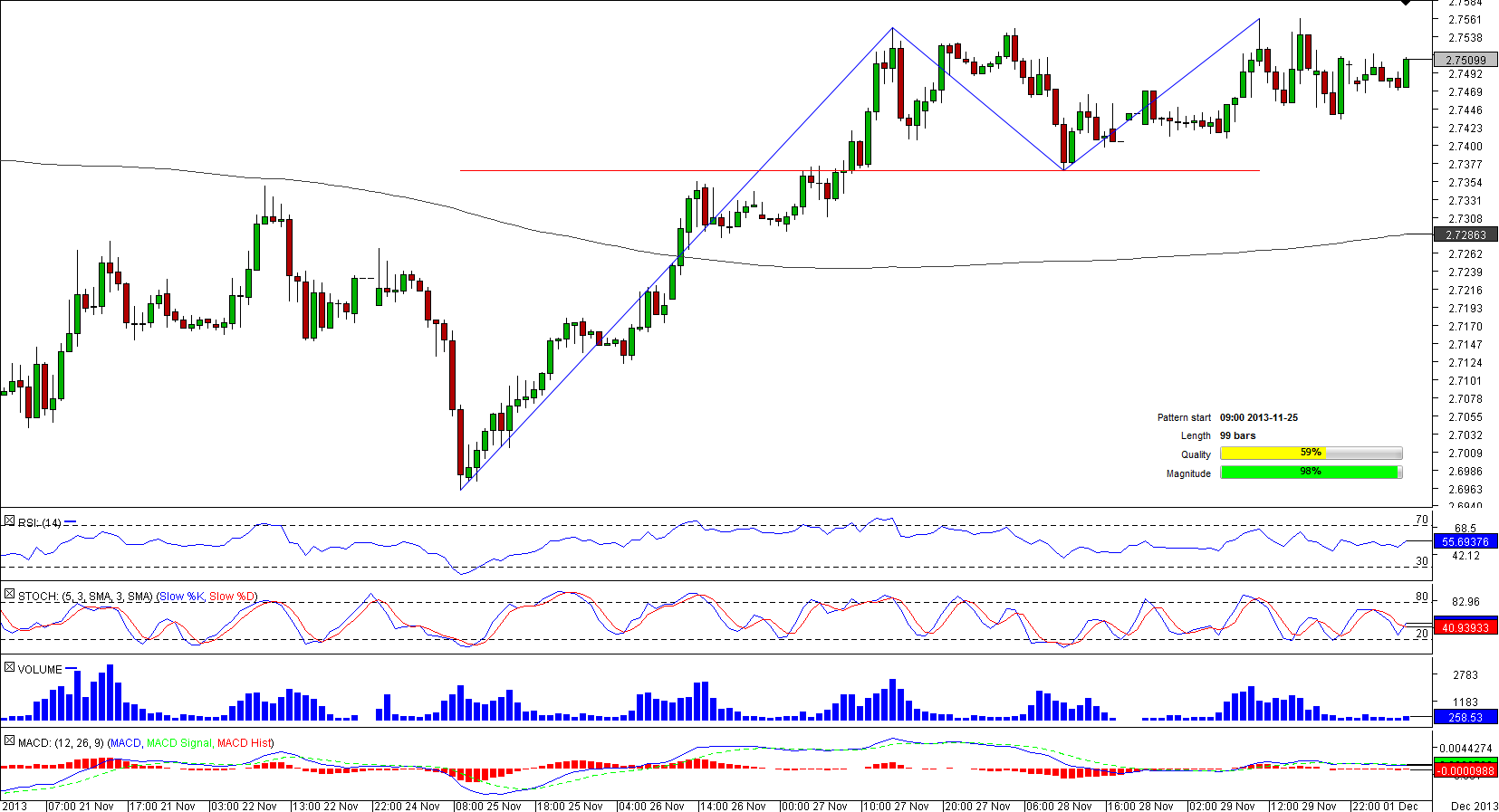Close the MACD indicator panel
Viewport: 1499px width, 812px height.
pyautogui.click(x=9, y=741)
